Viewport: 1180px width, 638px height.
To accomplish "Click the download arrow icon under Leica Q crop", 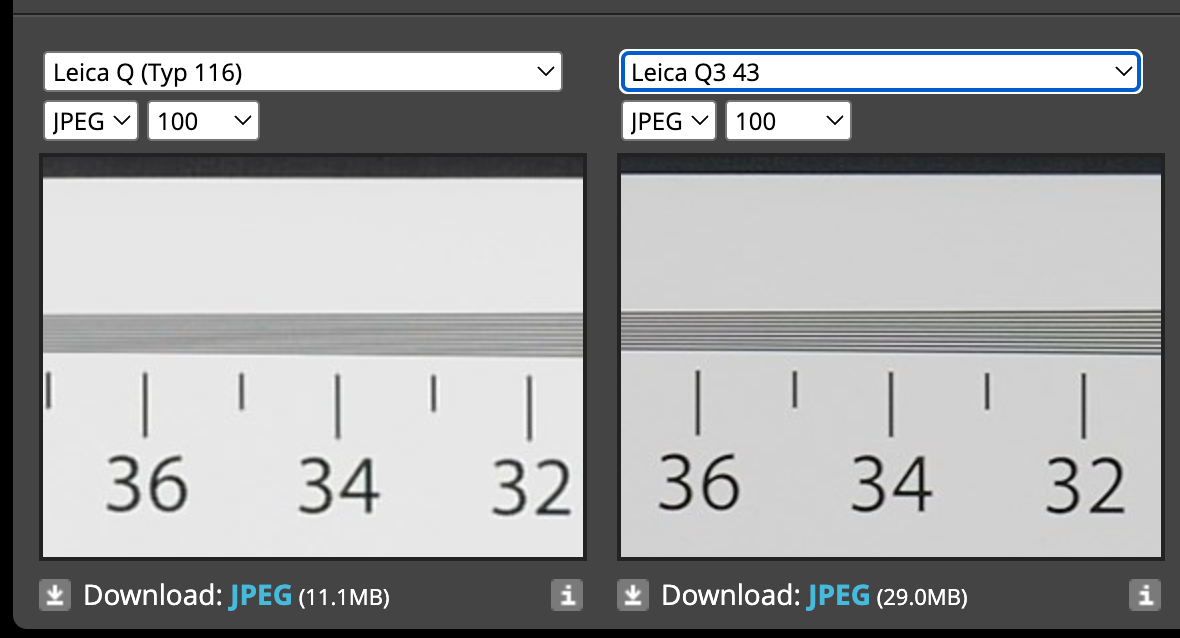I will pos(55,596).
